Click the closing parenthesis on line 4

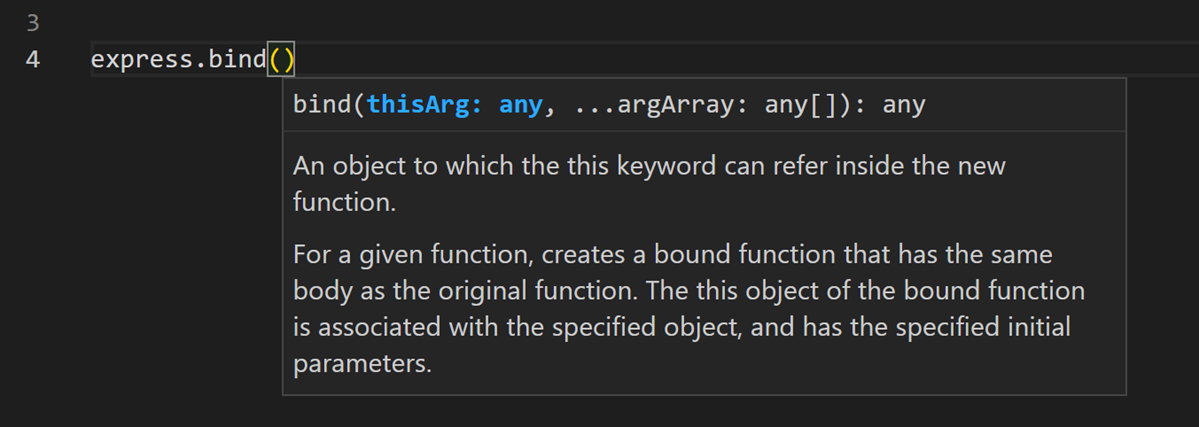pos(288,61)
